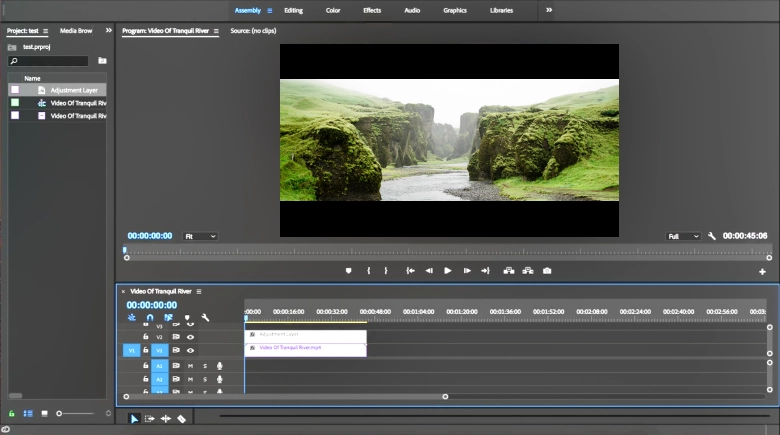Click the Go to Out point icon
Viewport: 780px width, 435px height.
pos(486,271)
